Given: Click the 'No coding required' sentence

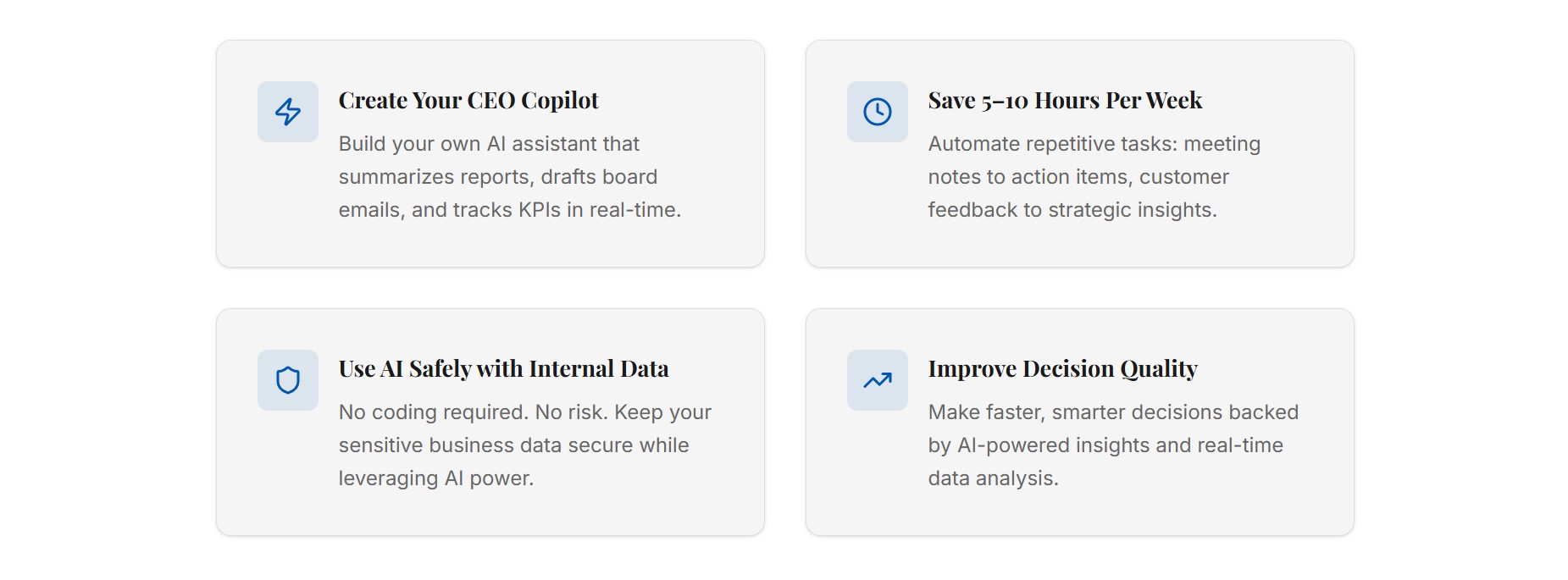Looking at the screenshot, I should (x=433, y=412).
